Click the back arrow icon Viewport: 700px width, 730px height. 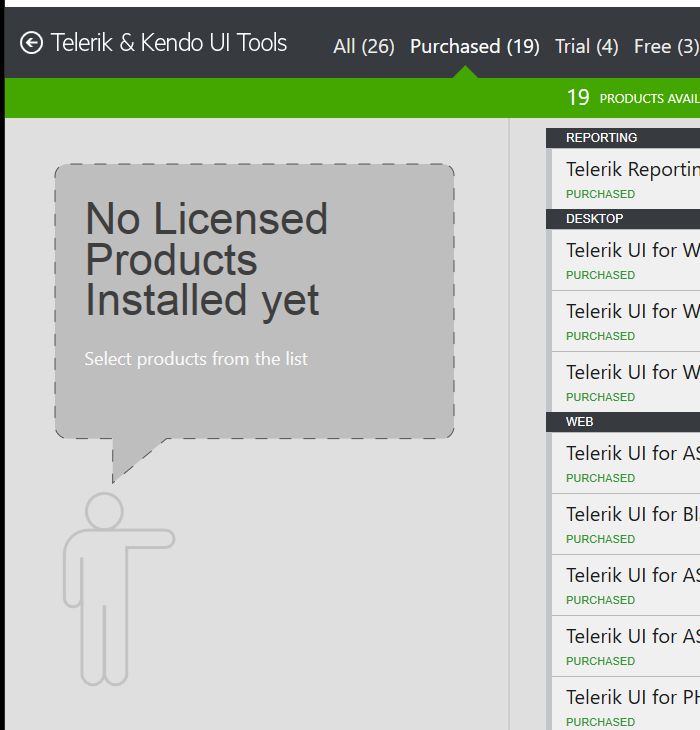tap(31, 43)
